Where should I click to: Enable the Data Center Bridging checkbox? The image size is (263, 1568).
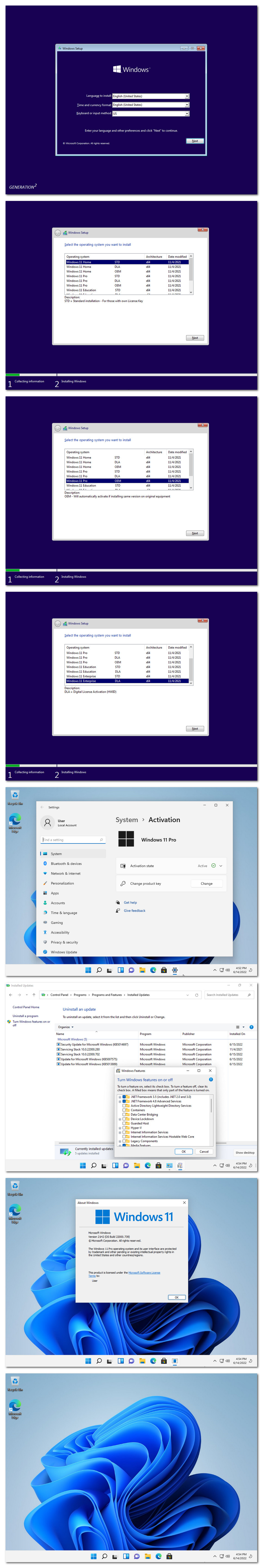[125, 1115]
